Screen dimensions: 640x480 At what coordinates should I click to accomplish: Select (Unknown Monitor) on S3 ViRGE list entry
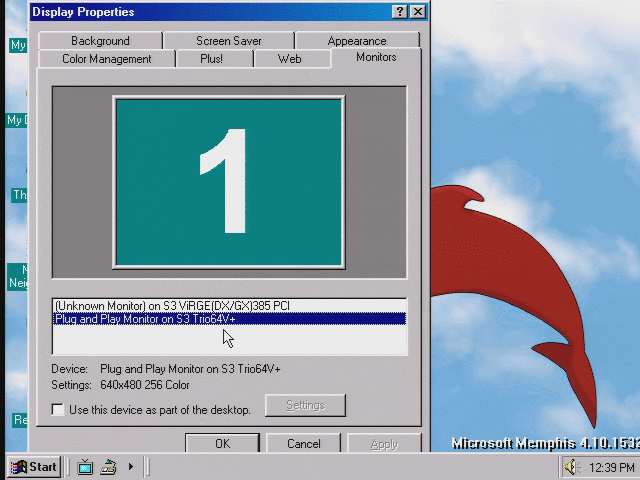click(x=229, y=306)
